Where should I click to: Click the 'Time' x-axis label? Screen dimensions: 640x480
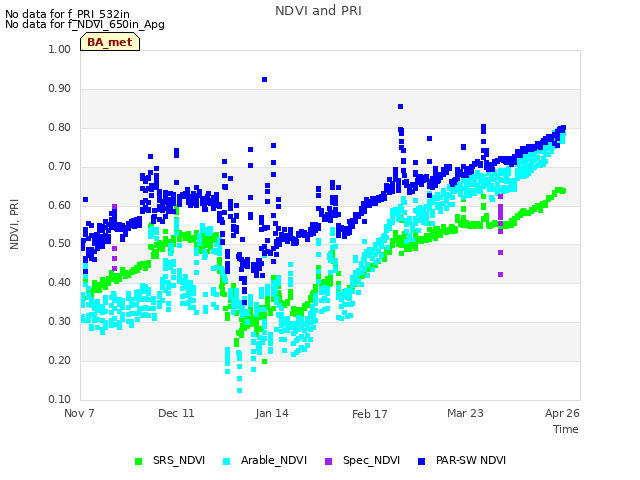[566, 429]
